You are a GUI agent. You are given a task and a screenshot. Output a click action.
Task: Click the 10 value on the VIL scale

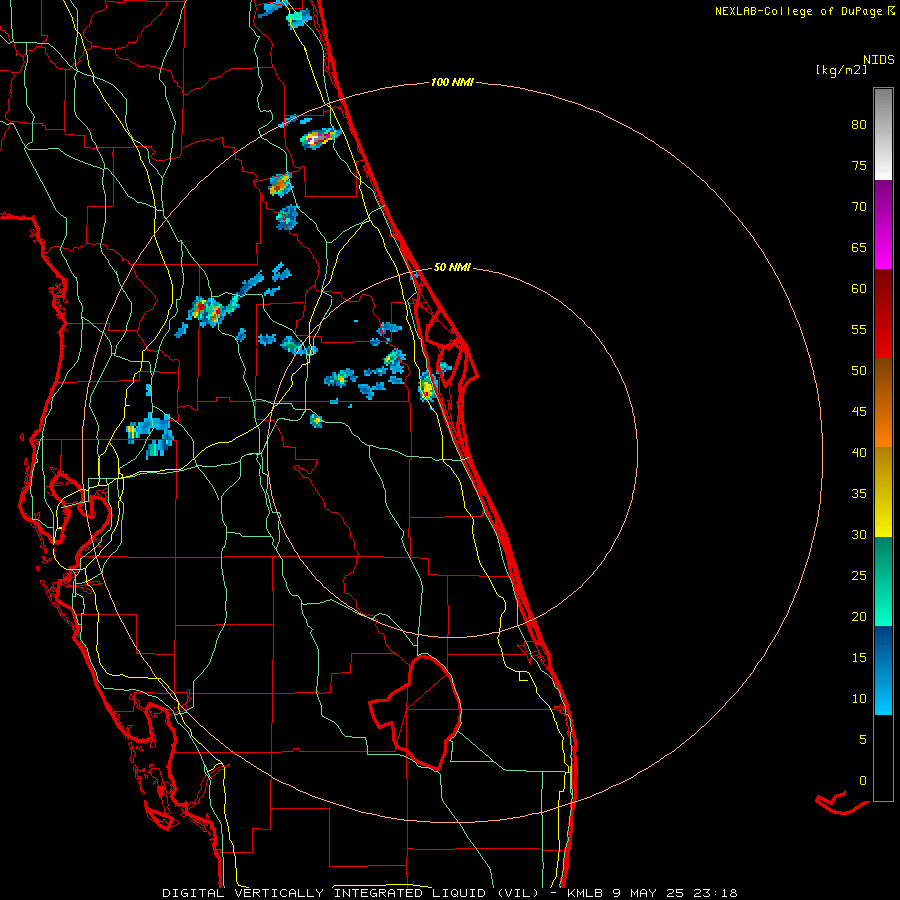859,699
